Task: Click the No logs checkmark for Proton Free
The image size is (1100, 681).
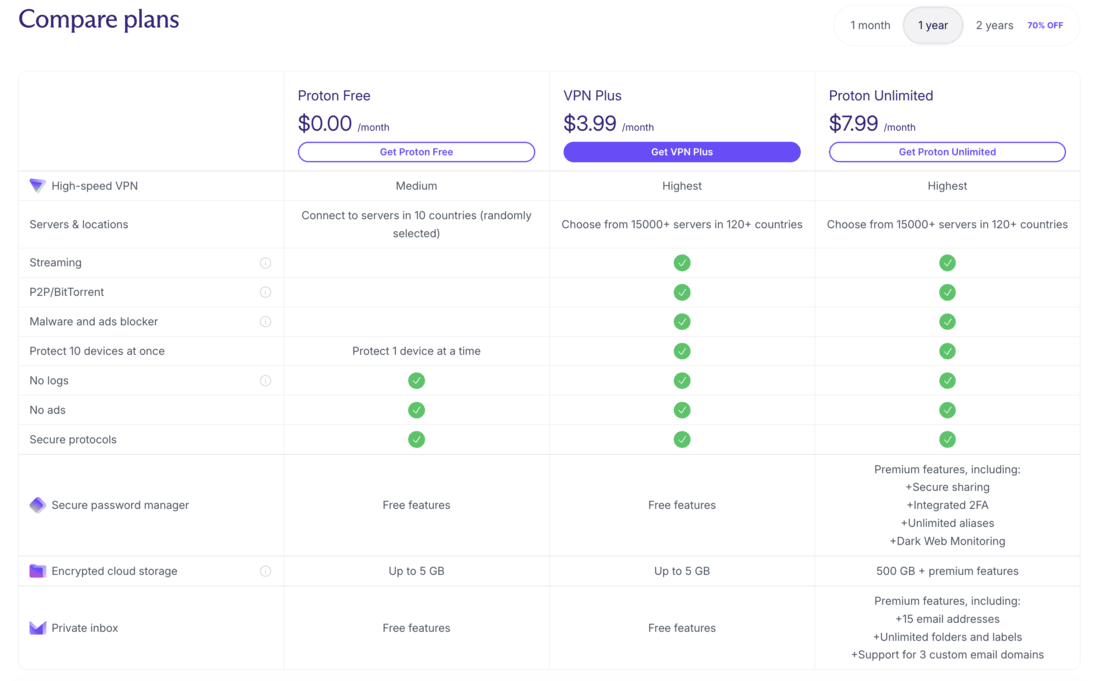Action: 416,380
